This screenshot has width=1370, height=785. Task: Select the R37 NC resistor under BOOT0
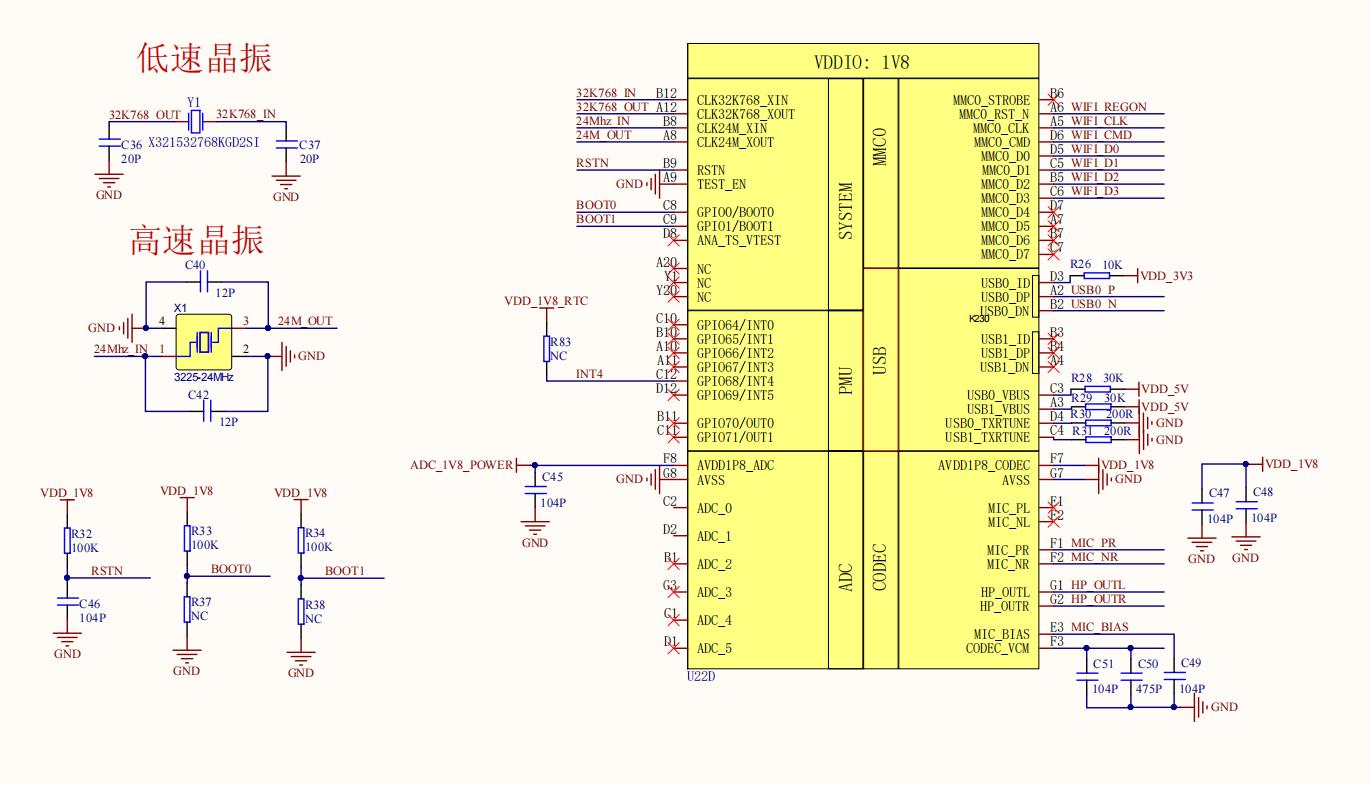(x=187, y=609)
